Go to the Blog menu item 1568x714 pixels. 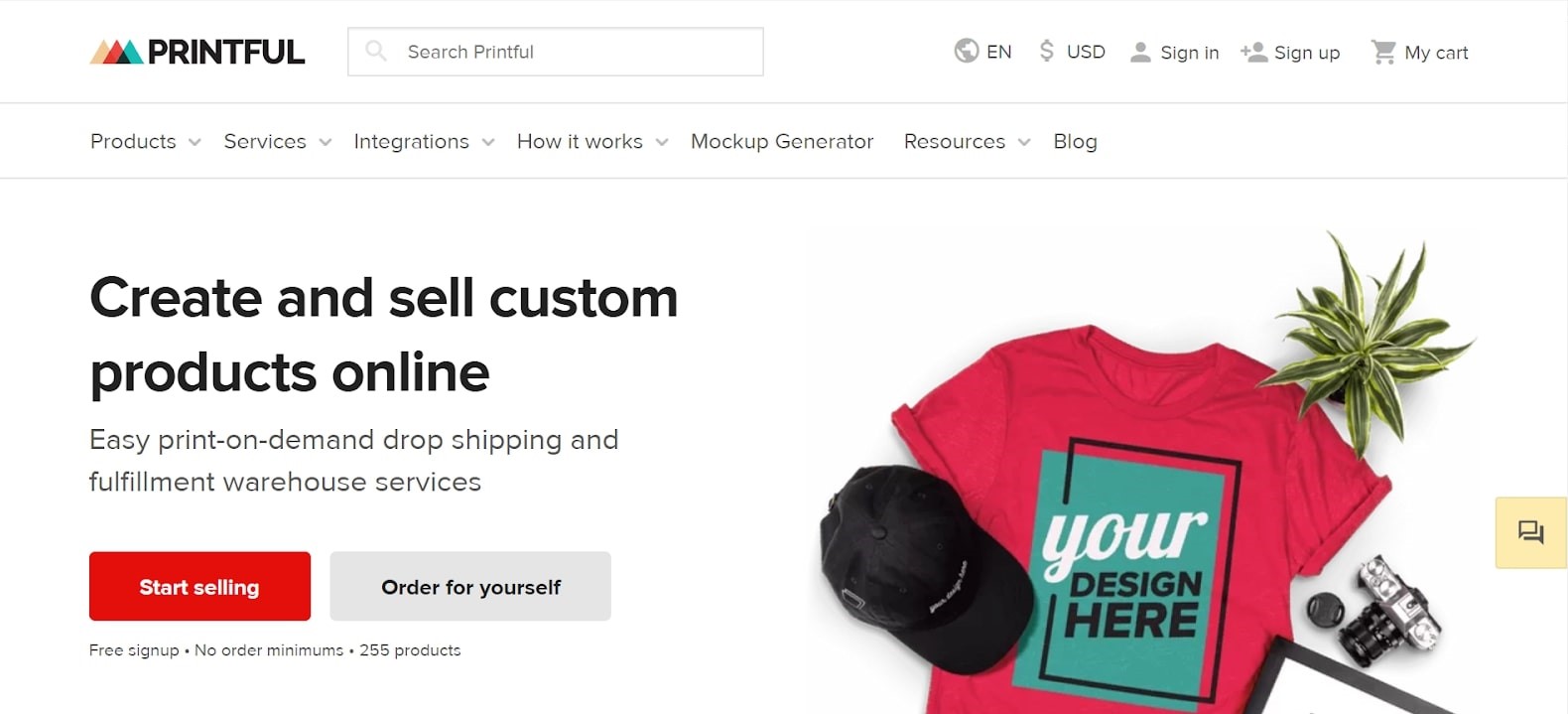click(x=1075, y=141)
